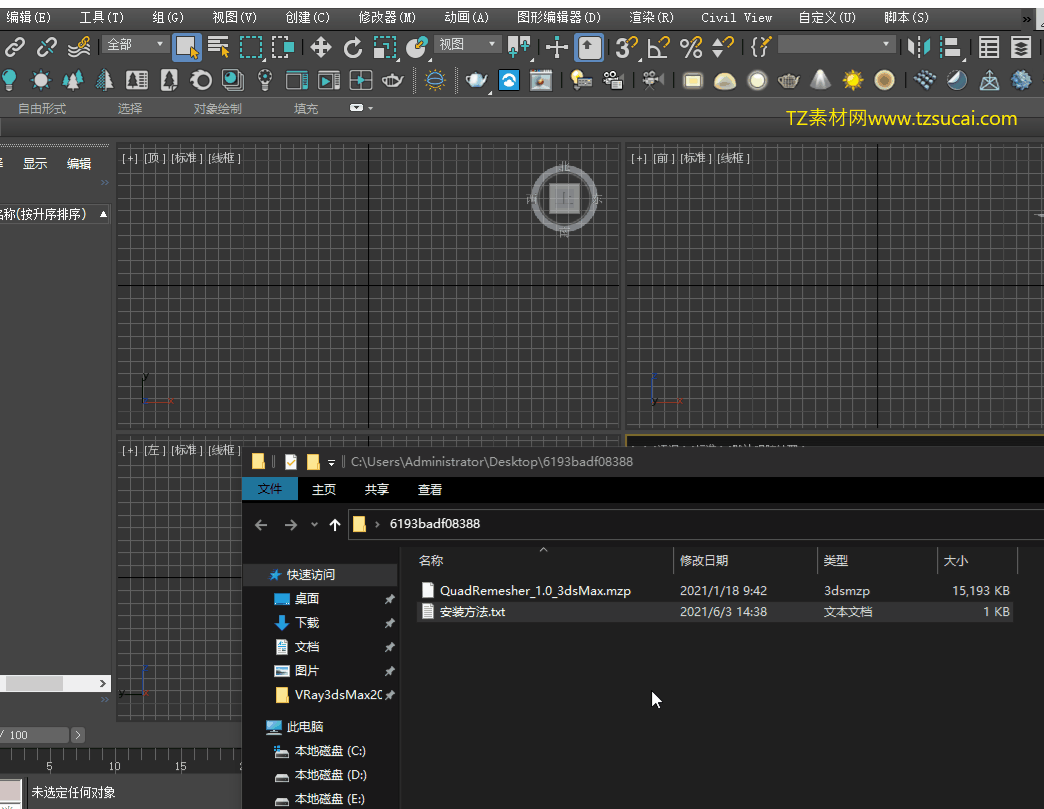Click the teal light bulb icon
This screenshot has width=1044, height=809.
click(9, 80)
